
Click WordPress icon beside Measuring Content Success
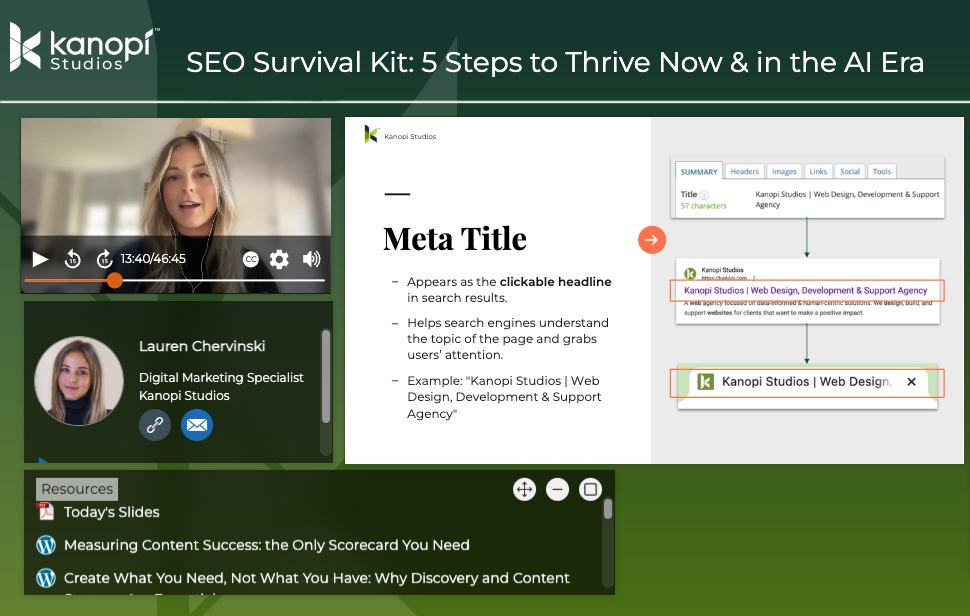coord(46,545)
